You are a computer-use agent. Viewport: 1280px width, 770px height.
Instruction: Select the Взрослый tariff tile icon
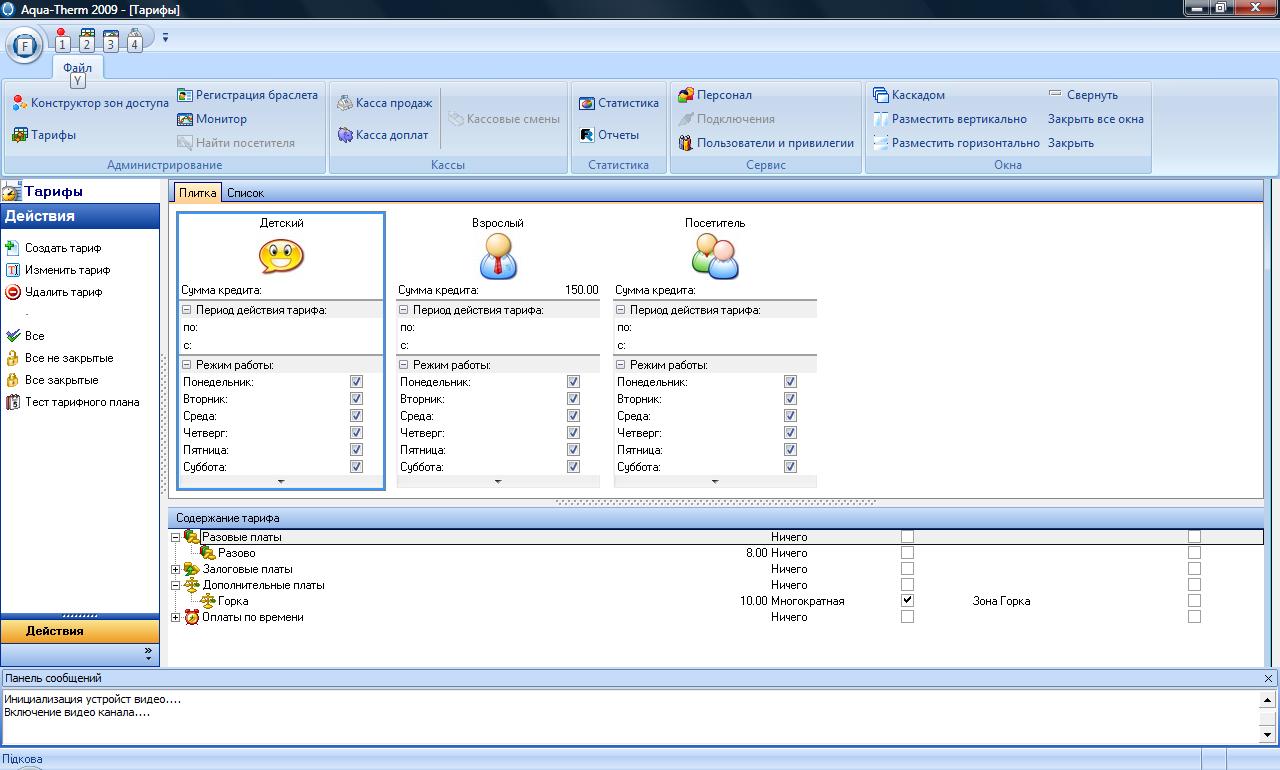tap(498, 257)
